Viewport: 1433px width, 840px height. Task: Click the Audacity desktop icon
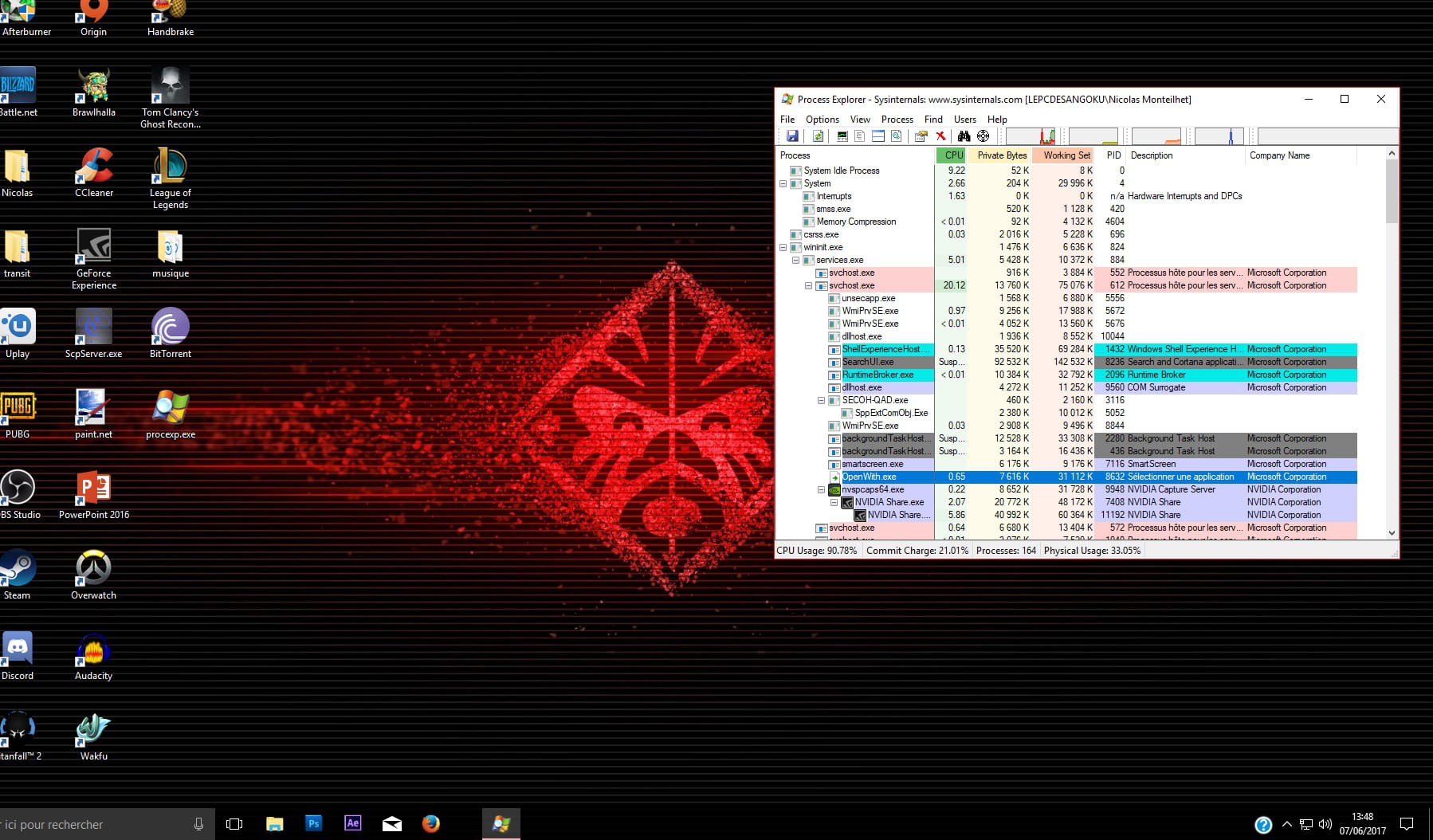click(x=93, y=656)
